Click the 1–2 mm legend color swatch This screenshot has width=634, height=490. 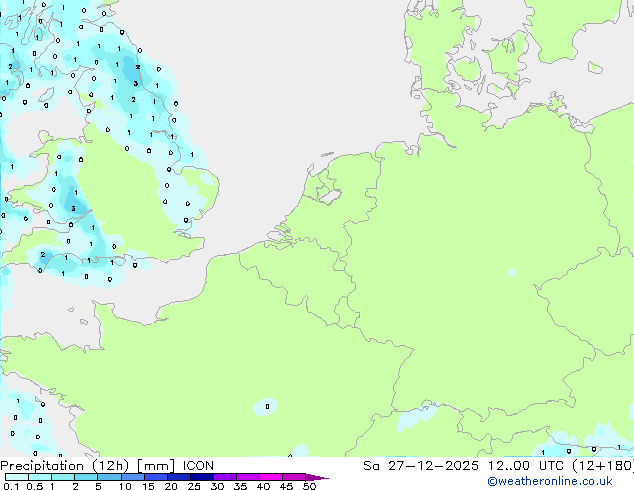(x=63, y=477)
